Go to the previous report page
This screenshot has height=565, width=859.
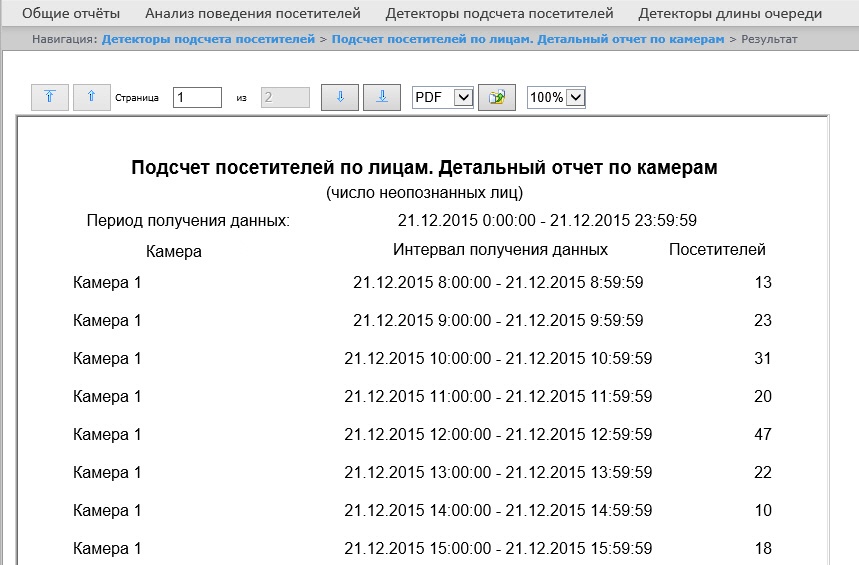pyautogui.click(x=91, y=97)
